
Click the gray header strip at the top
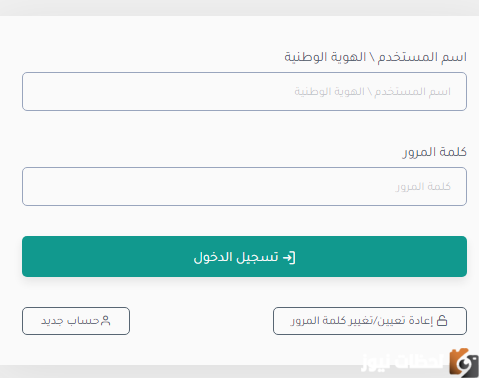pos(239,8)
